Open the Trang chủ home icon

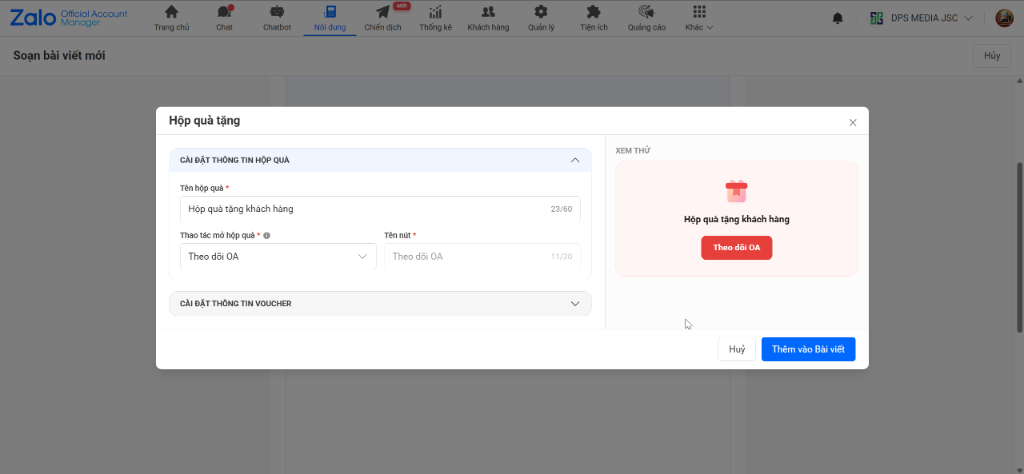pyautogui.click(x=172, y=12)
